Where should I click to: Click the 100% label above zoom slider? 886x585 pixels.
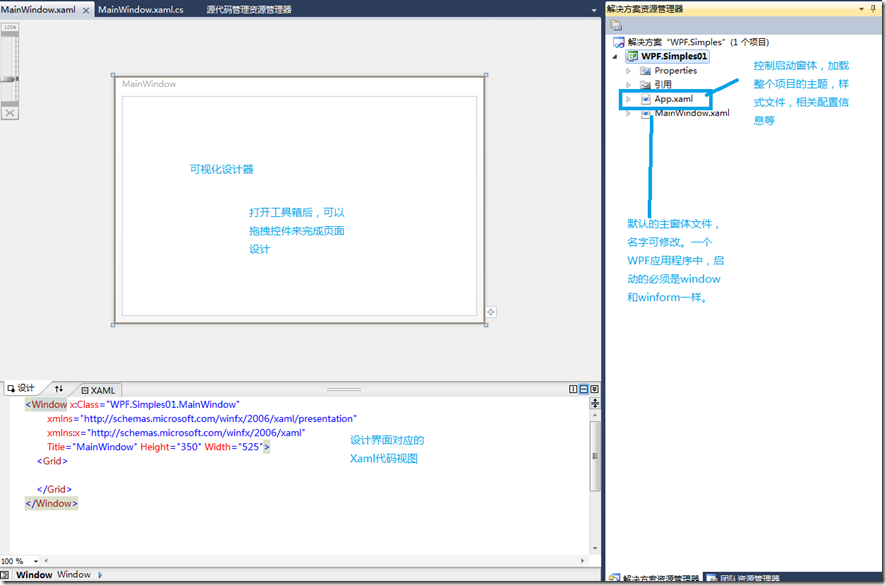coord(10,27)
